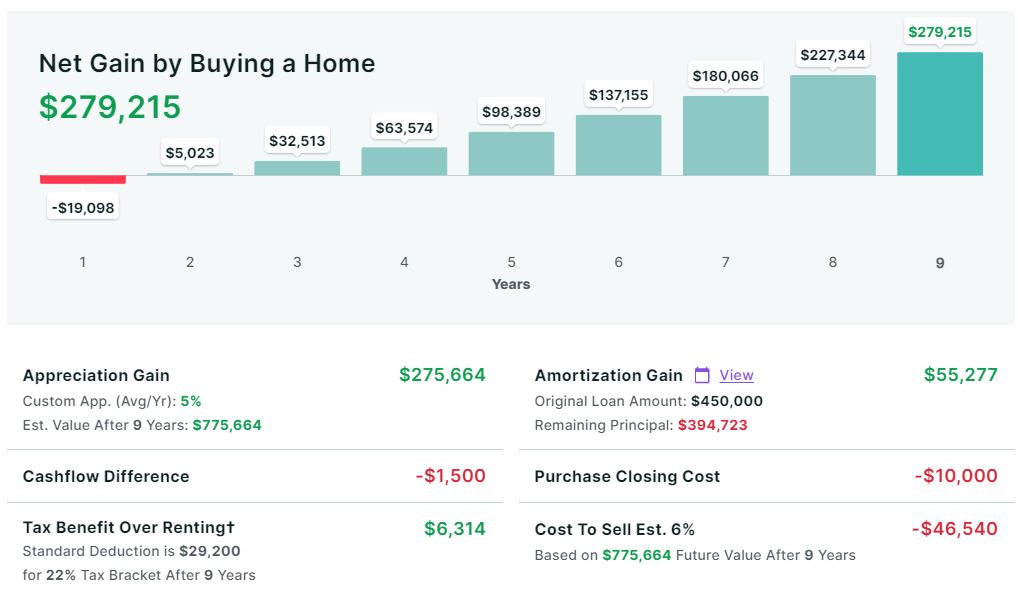Select the bold year 9 axis label
Screen dimensions: 1018x592
[x=939, y=263]
